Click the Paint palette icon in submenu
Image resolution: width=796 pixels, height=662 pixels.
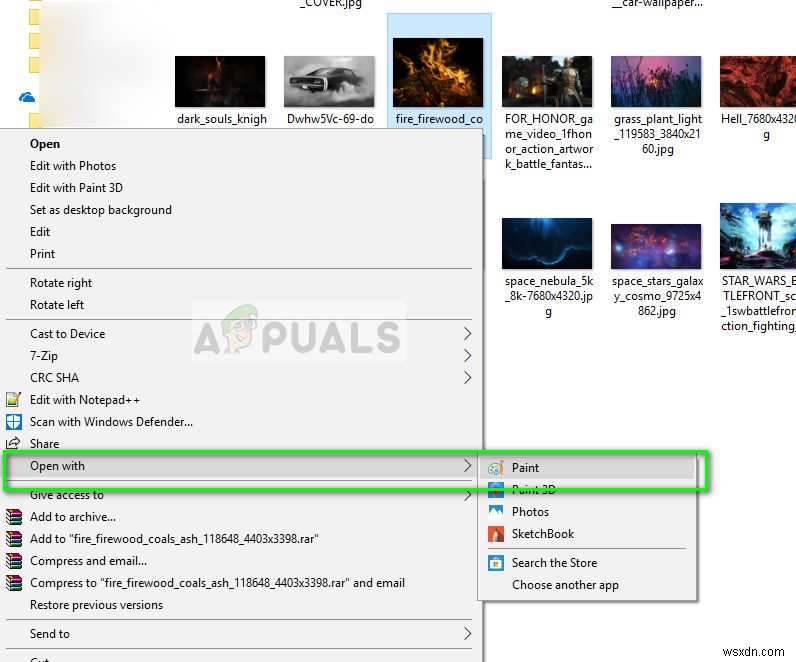495,468
